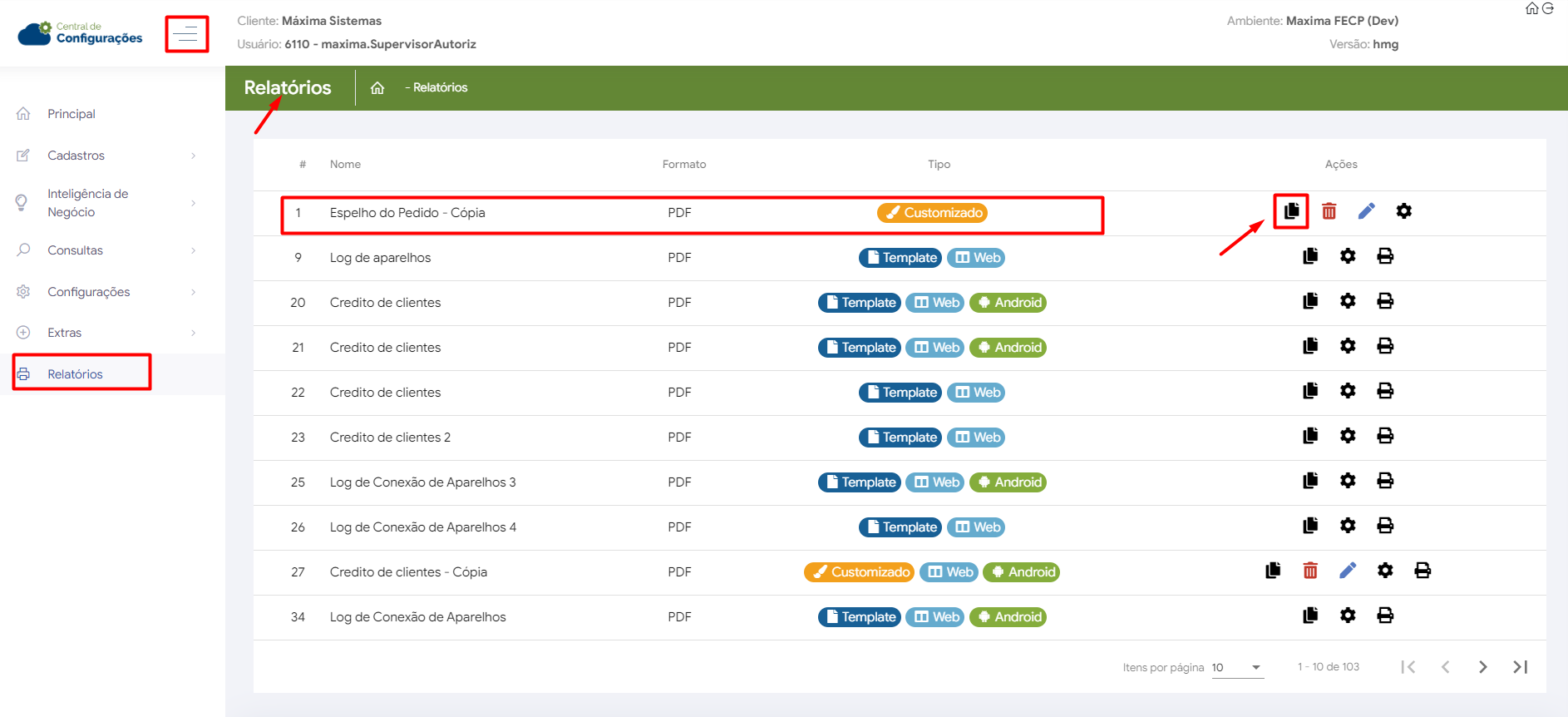Delete the Espelho do Pedido - Cópia report
The width and height of the screenshot is (1568, 717).
click(1329, 211)
